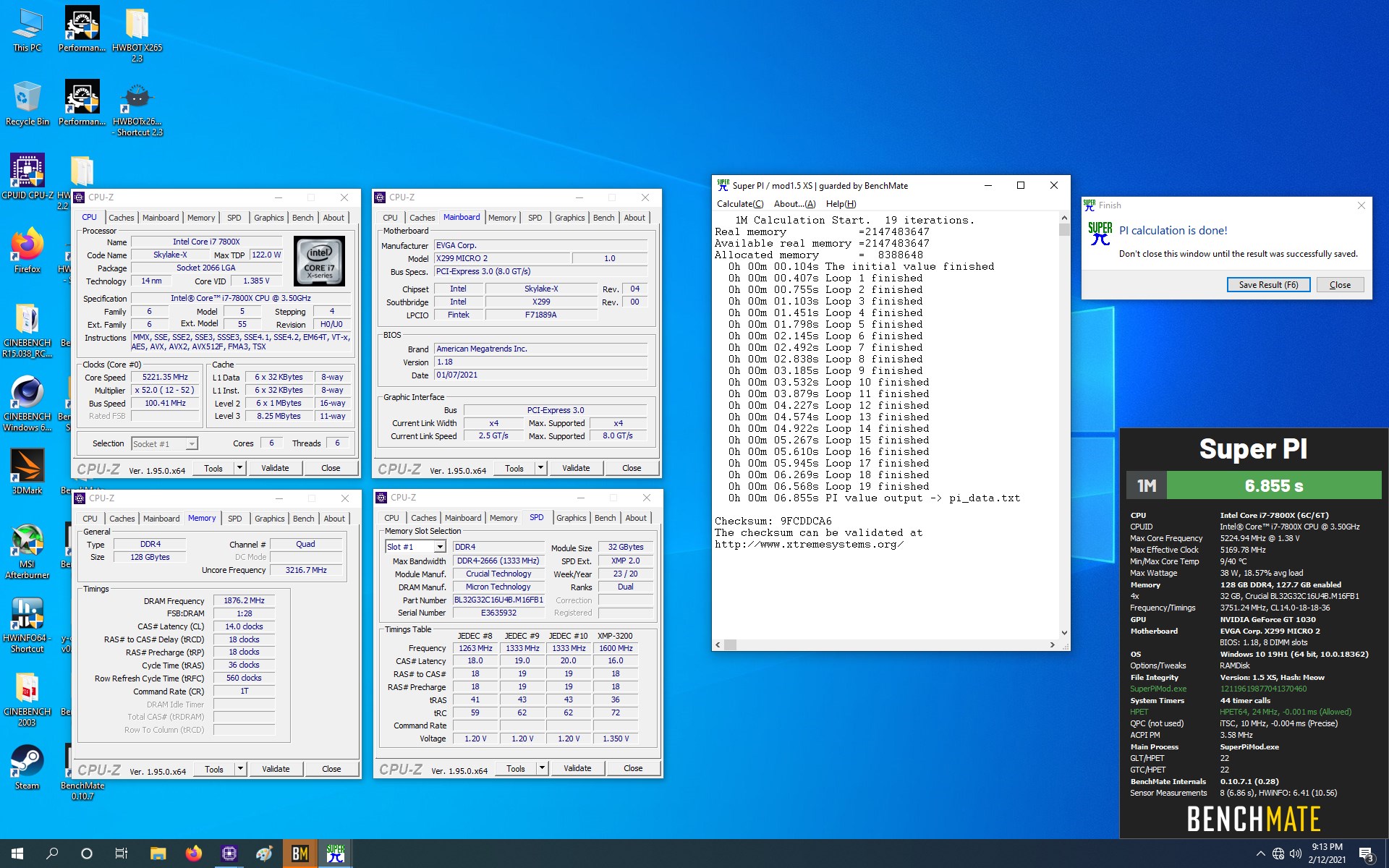Click About tab in CPU window
Image resolution: width=1389 pixels, height=868 pixels.
(333, 218)
